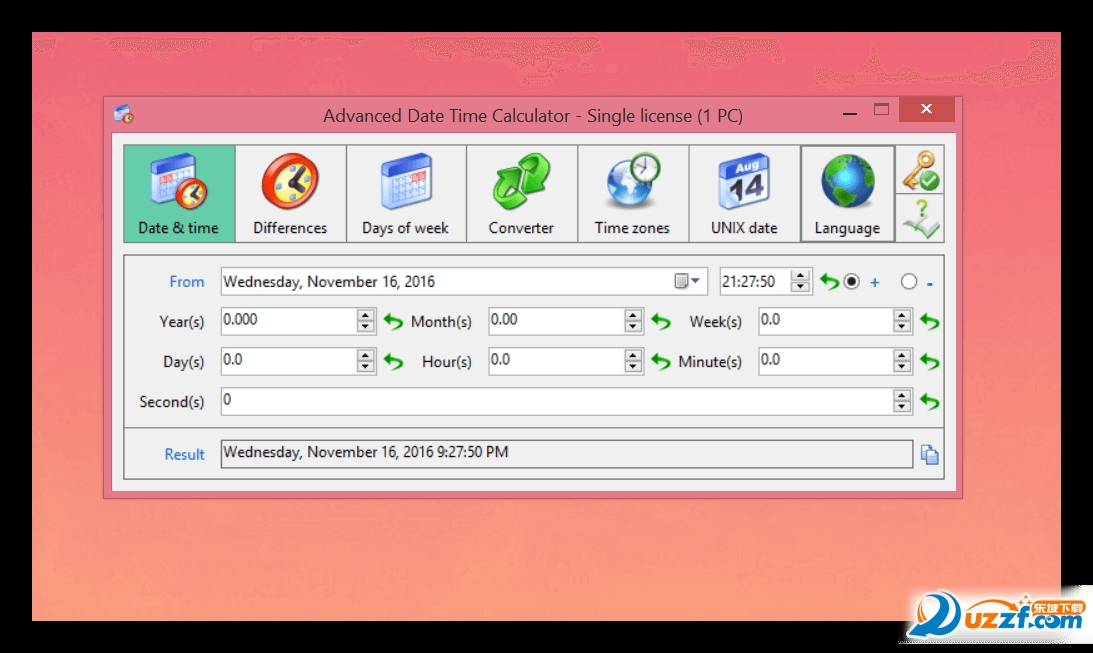Open the Days of week tab
1093x653 pixels.
(406, 194)
